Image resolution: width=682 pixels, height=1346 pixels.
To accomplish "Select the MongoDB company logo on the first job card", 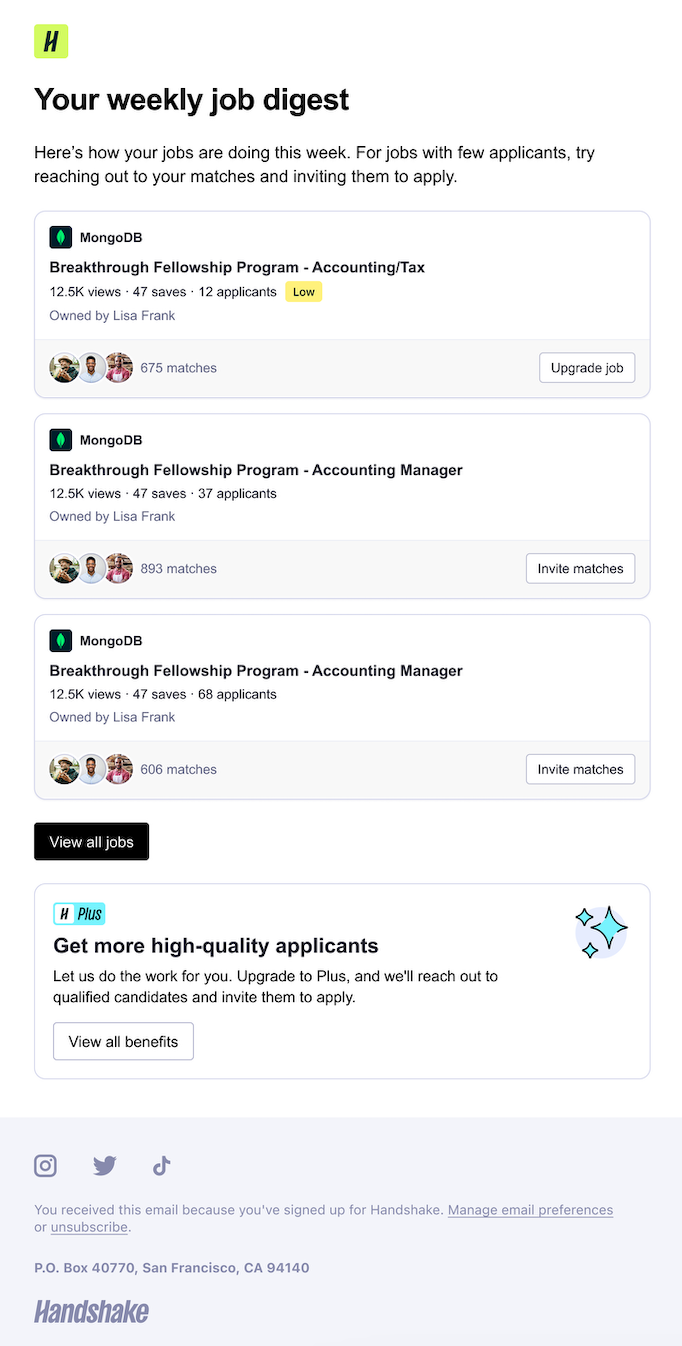I will pyautogui.click(x=60, y=237).
